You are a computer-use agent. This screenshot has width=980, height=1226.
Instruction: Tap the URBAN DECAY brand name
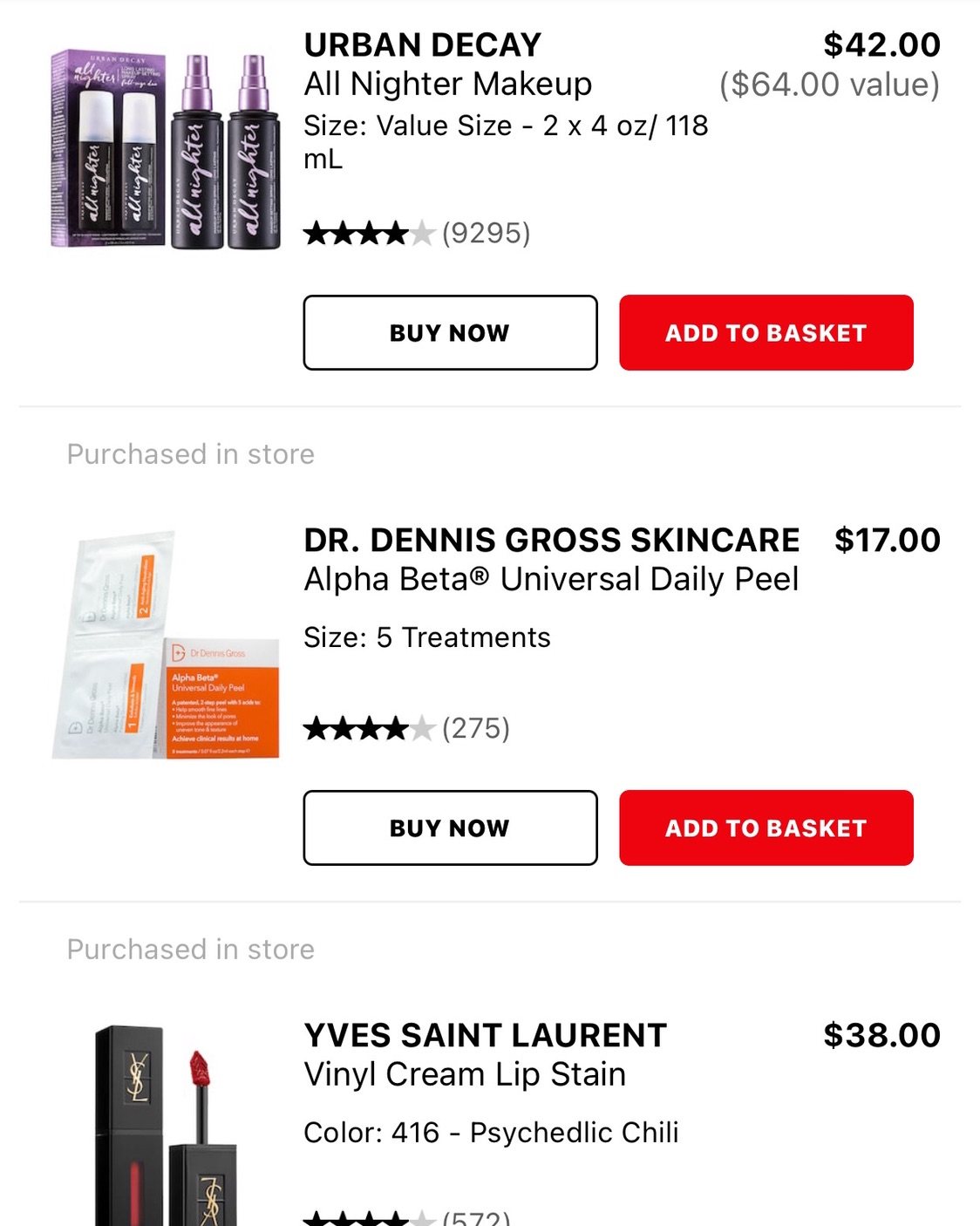click(422, 44)
